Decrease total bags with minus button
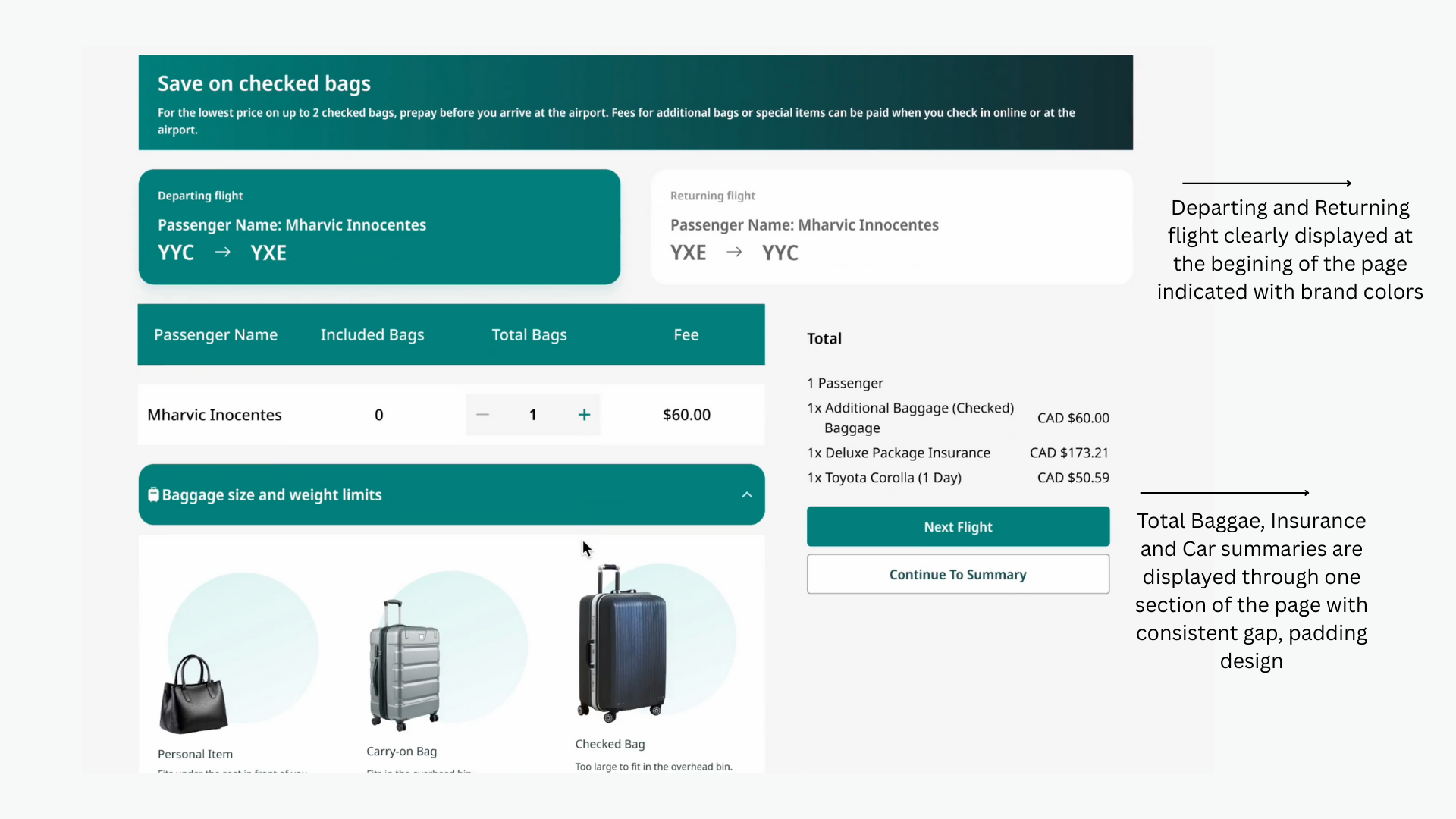Screen dimensions: 1456x819 [483, 415]
